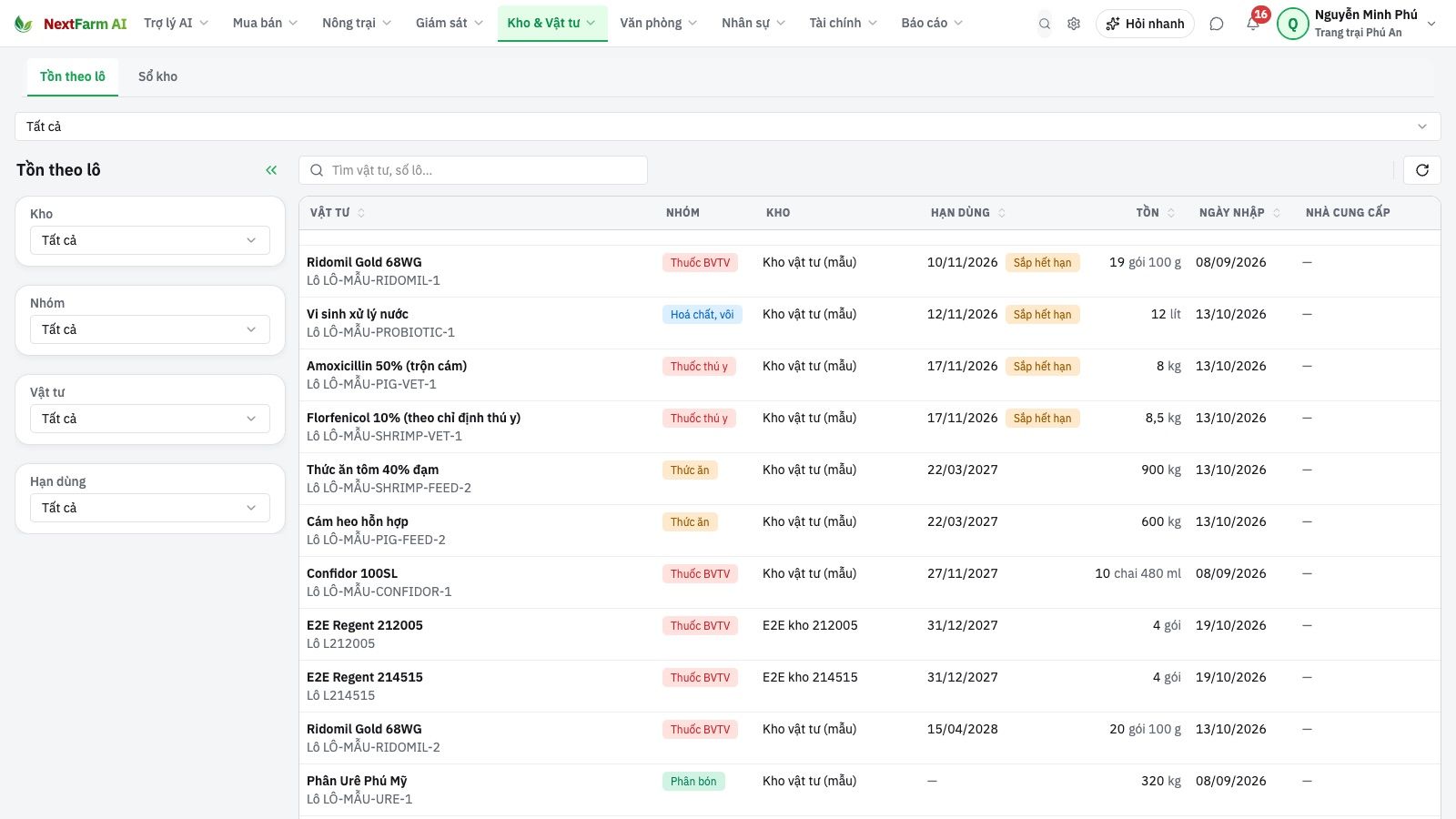Click Amoxicillin 50% (trộn cám) item
Image resolution: width=1456 pixels, height=819 pixels.
pyautogui.click(x=387, y=366)
